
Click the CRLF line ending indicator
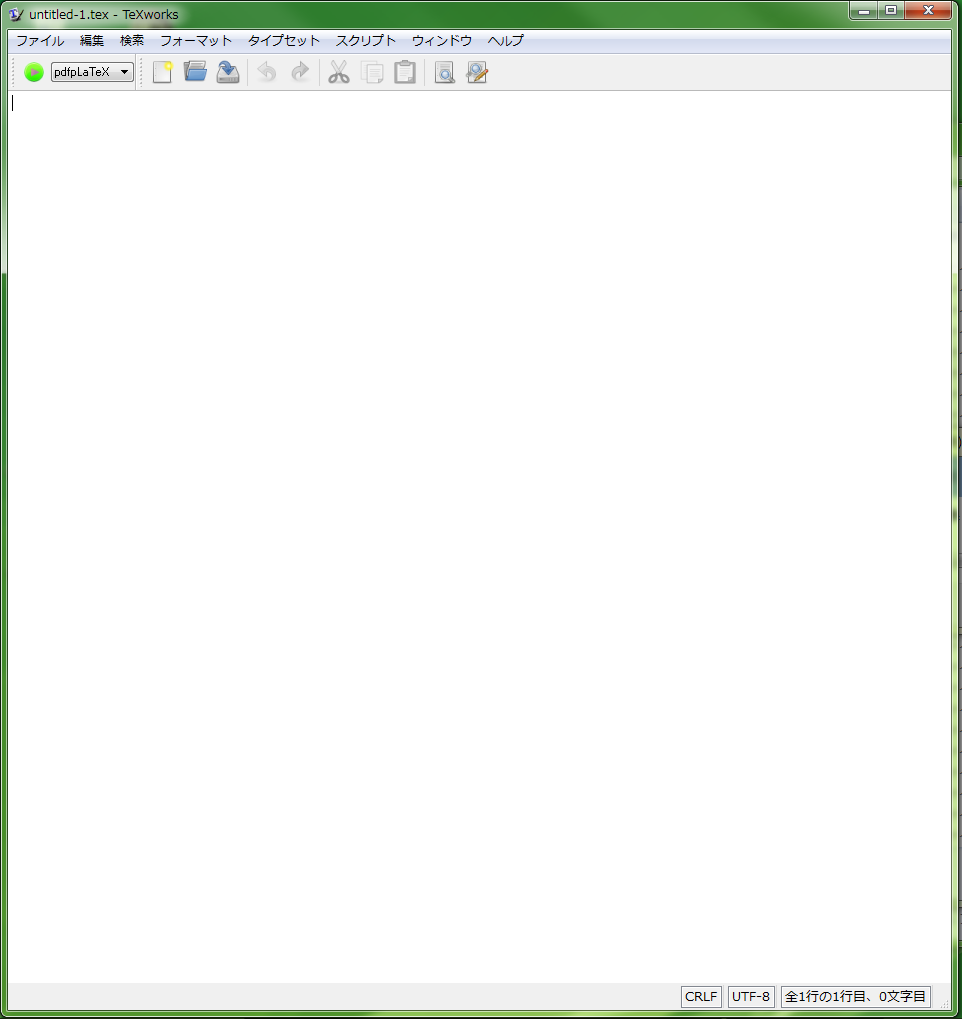pos(701,996)
